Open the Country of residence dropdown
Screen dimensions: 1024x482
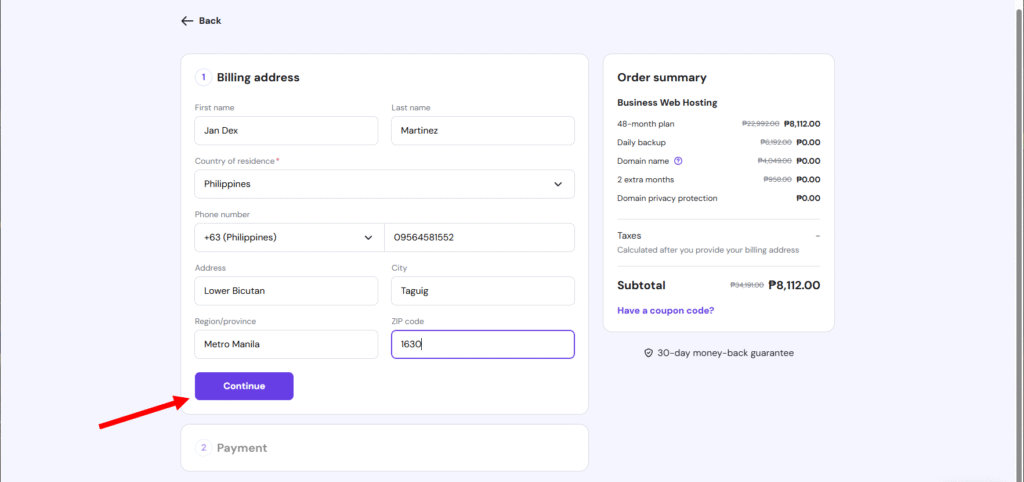click(x=385, y=184)
